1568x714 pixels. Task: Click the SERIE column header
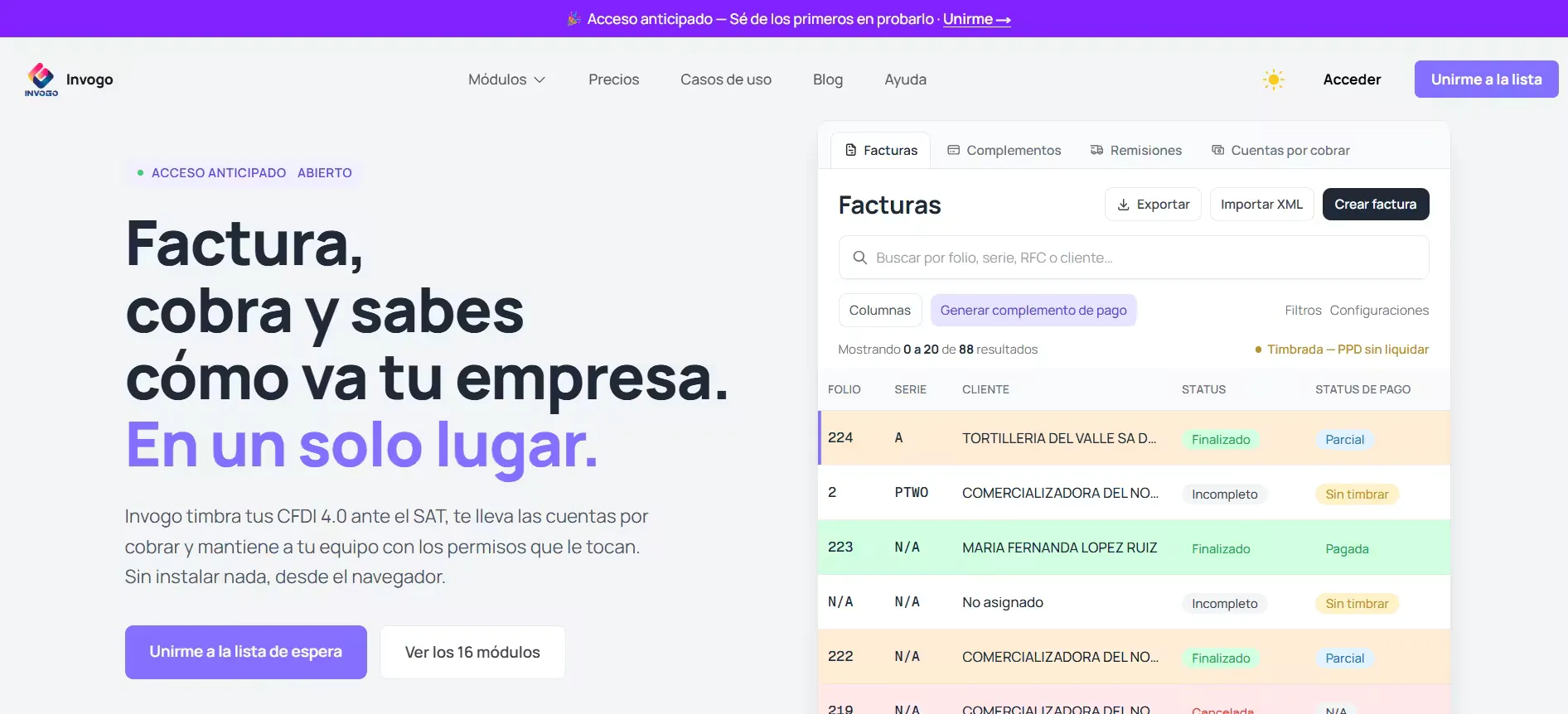coord(910,389)
